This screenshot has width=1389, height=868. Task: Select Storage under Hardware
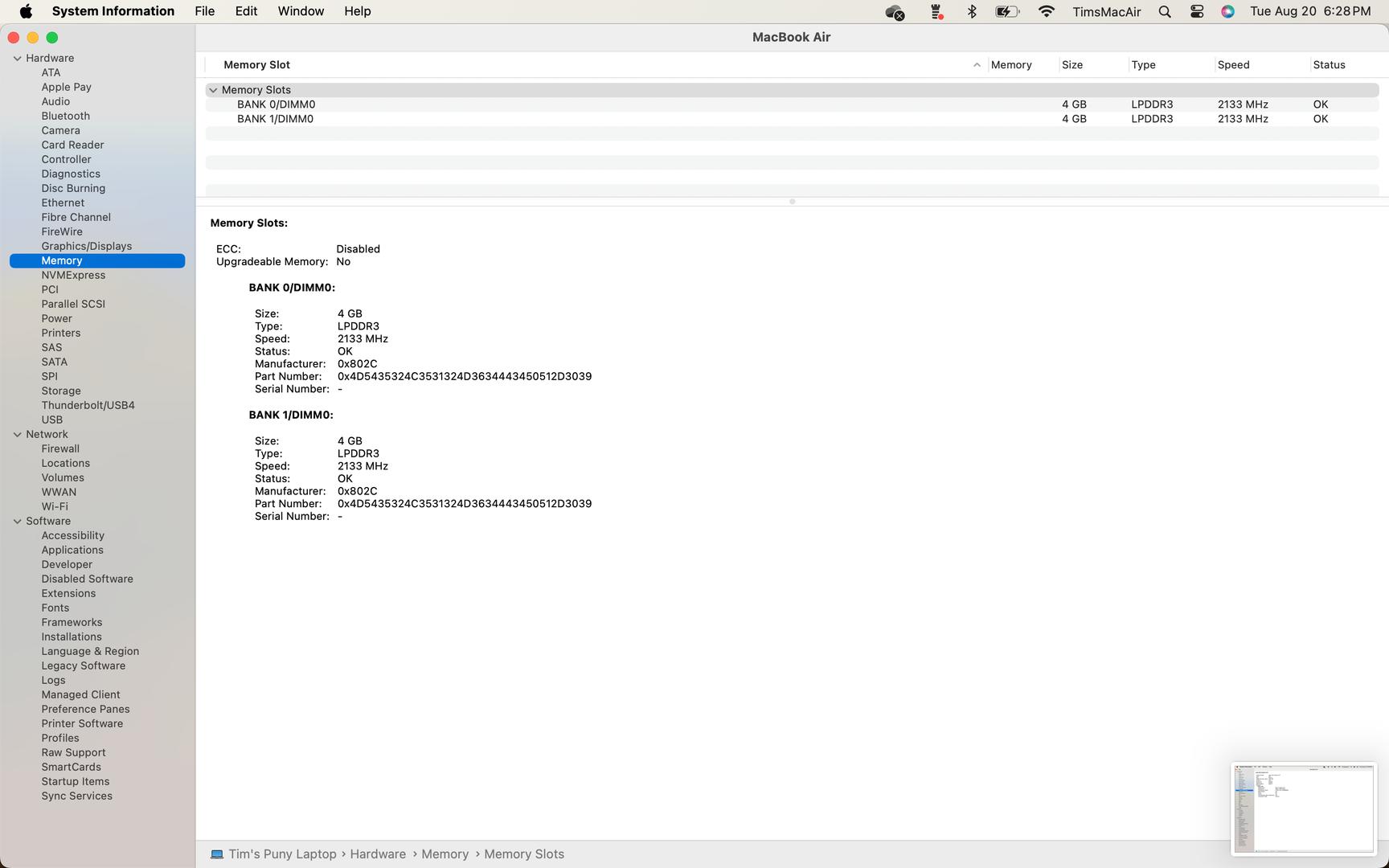(61, 391)
